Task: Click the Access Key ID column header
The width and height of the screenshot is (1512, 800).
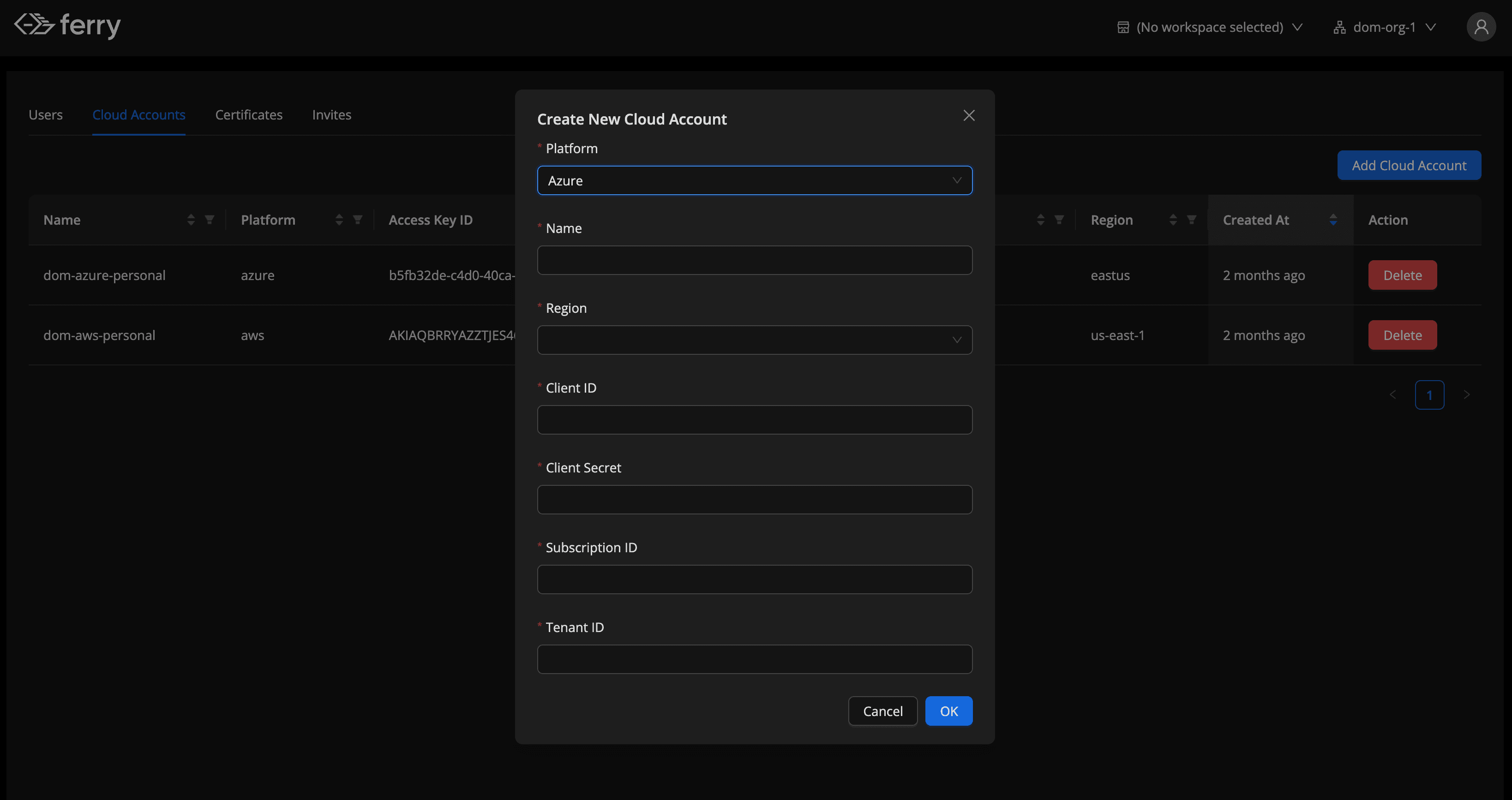Action: (x=430, y=220)
